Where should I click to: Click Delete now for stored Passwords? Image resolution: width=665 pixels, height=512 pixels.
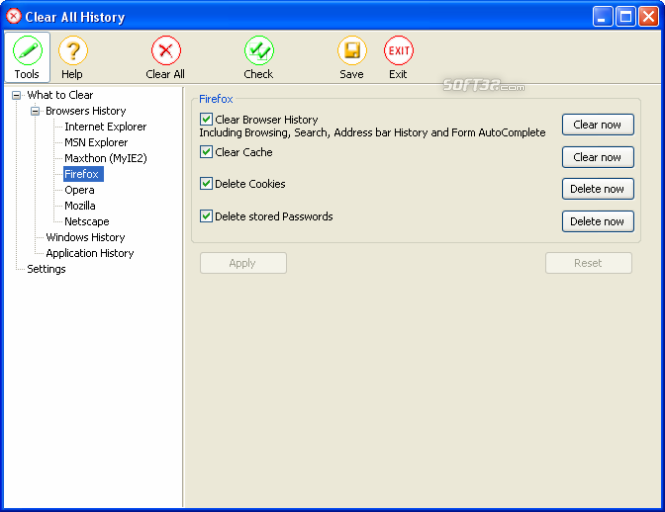[x=598, y=221]
